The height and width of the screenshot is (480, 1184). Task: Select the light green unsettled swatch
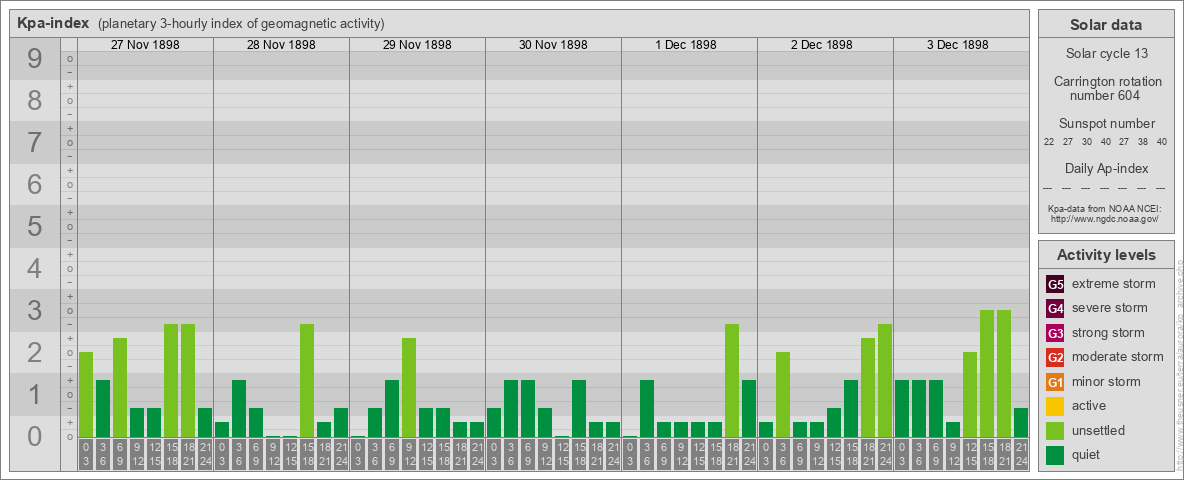[1055, 431]
